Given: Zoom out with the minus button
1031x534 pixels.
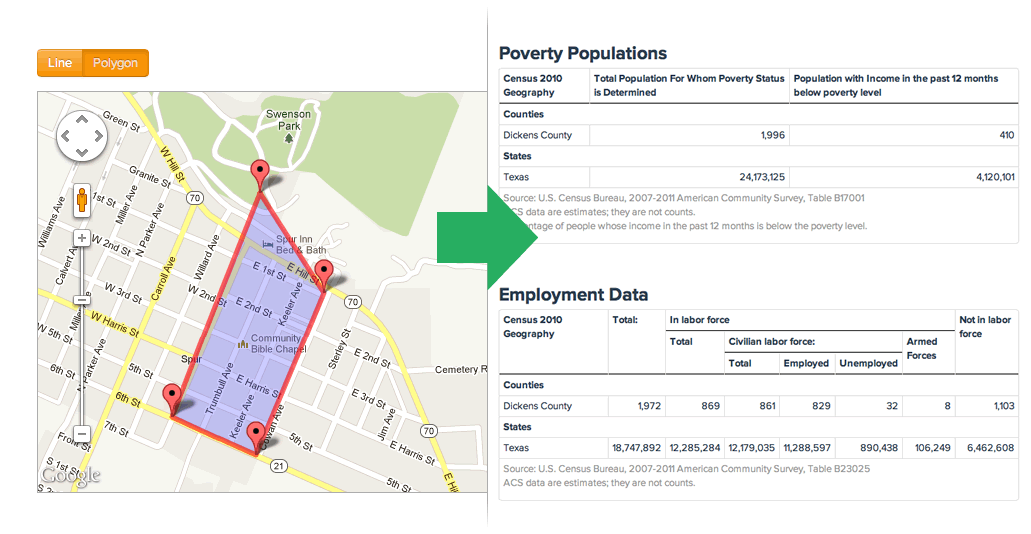Looking at the screenshot, I should pyautogui.click(x=82, y=434).
